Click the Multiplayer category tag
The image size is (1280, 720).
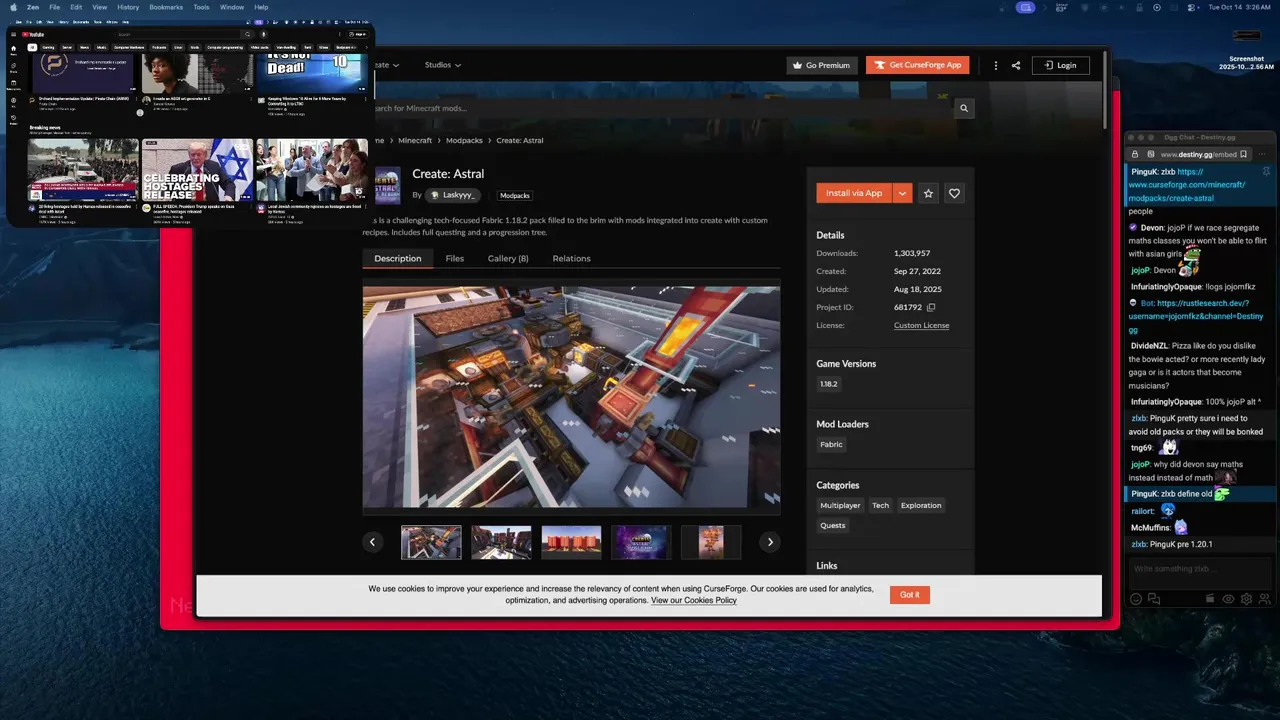click(x=840, y=505)
